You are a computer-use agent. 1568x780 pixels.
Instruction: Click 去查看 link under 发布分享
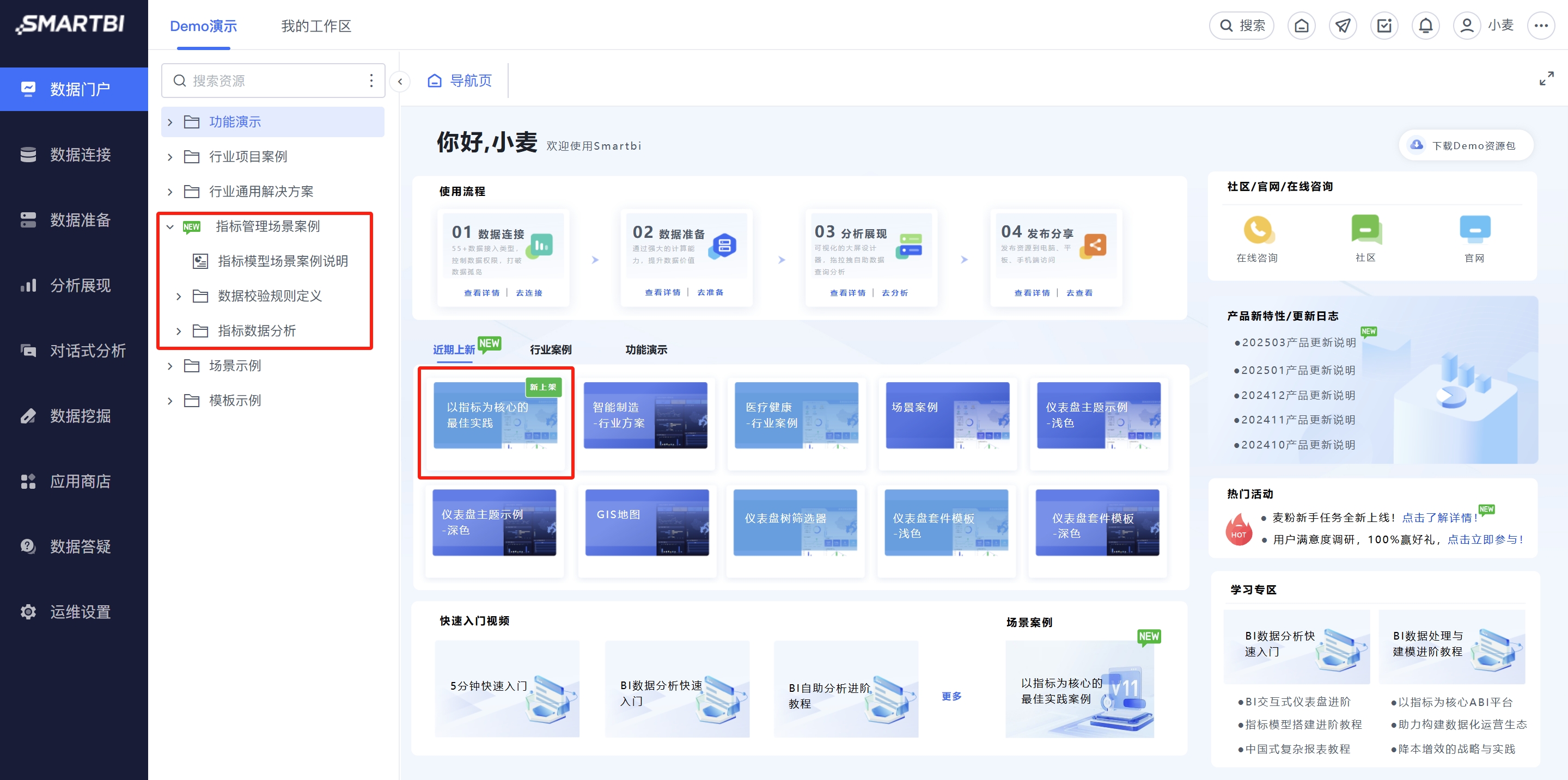coord(1079,293)
